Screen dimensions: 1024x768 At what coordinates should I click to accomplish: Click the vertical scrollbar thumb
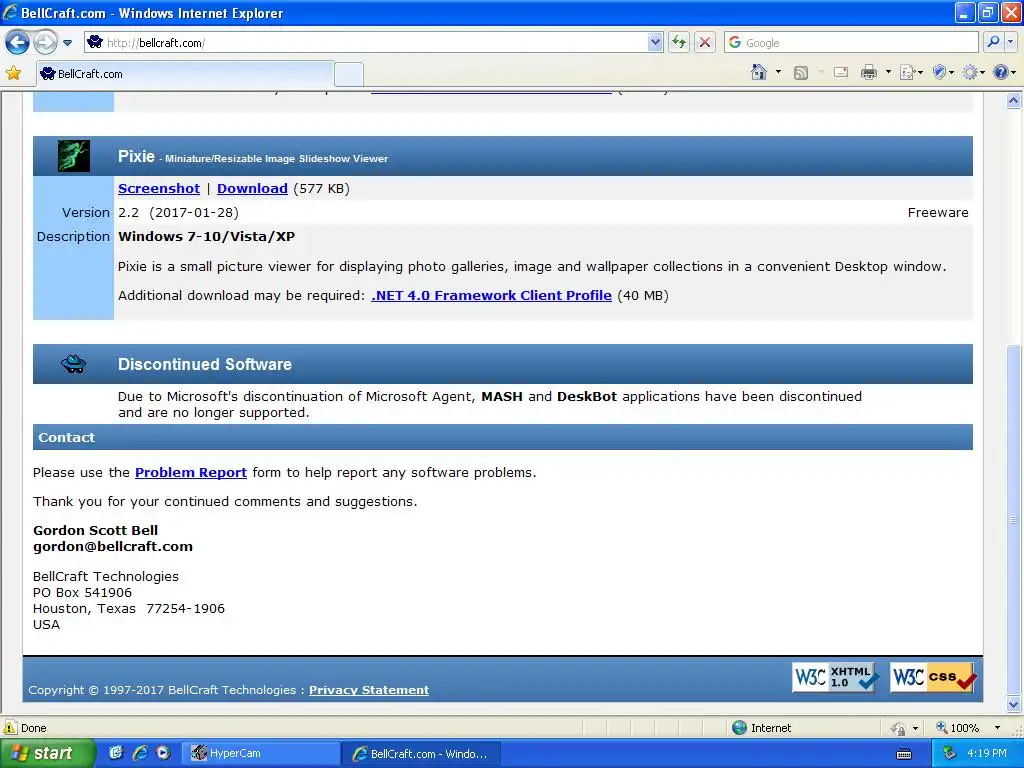pos(1014,520)
